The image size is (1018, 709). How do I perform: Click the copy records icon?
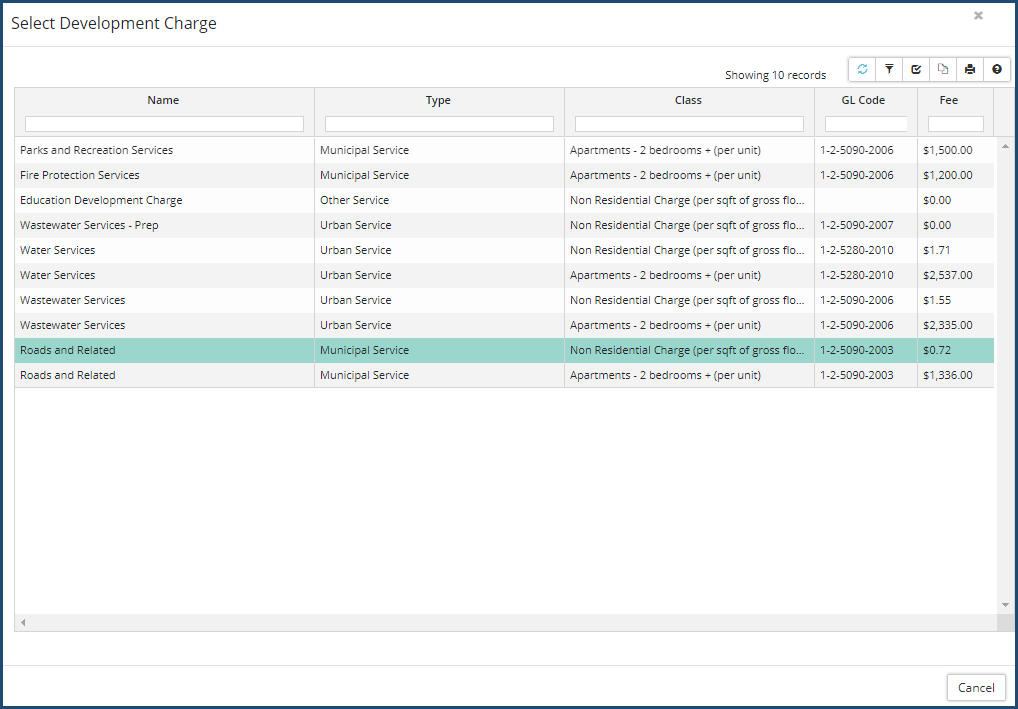pos(943,69)
